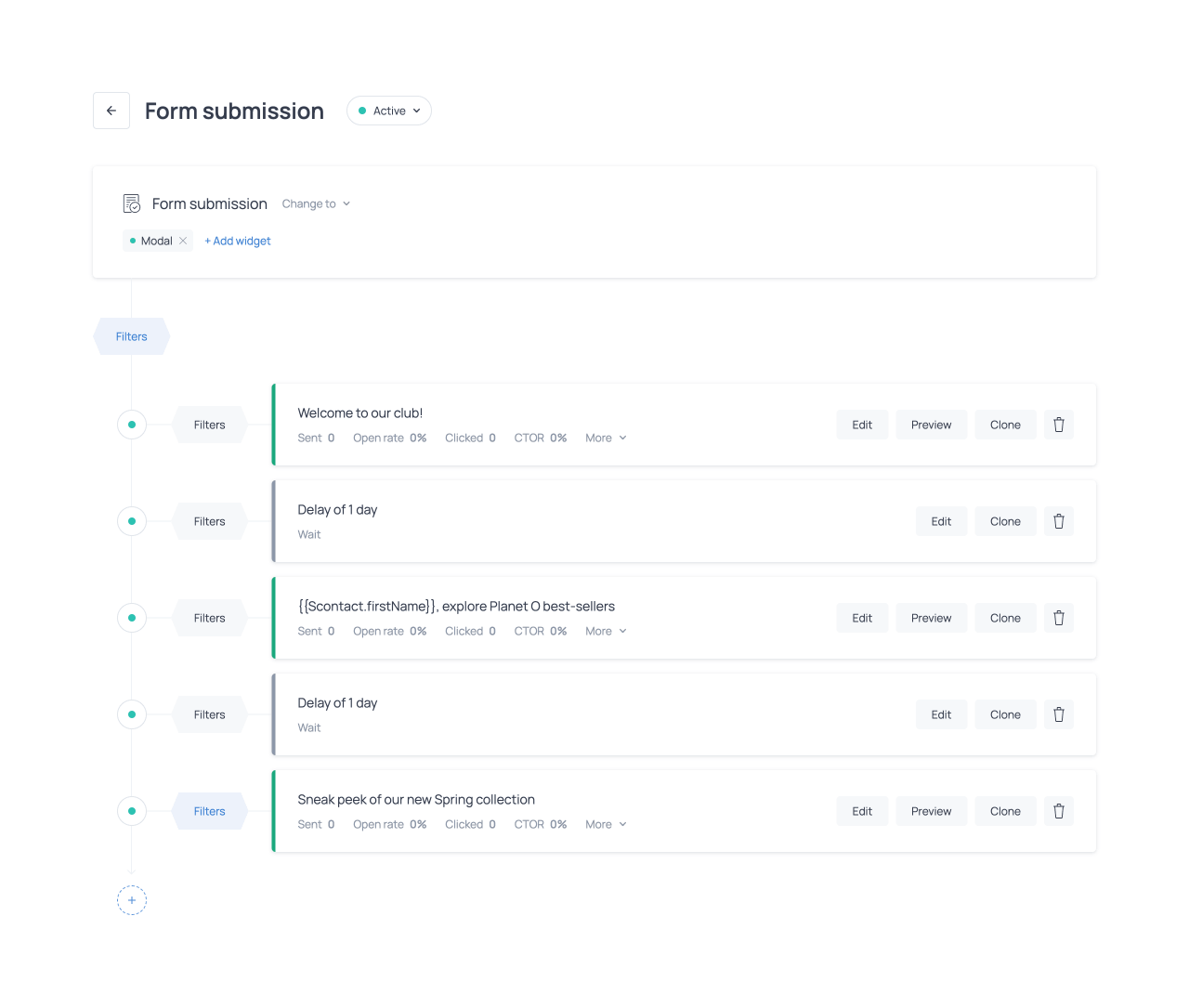Toggle the status dot for Spring collection step
Screen dimensions: 1189x1008
tap(132, 811)
